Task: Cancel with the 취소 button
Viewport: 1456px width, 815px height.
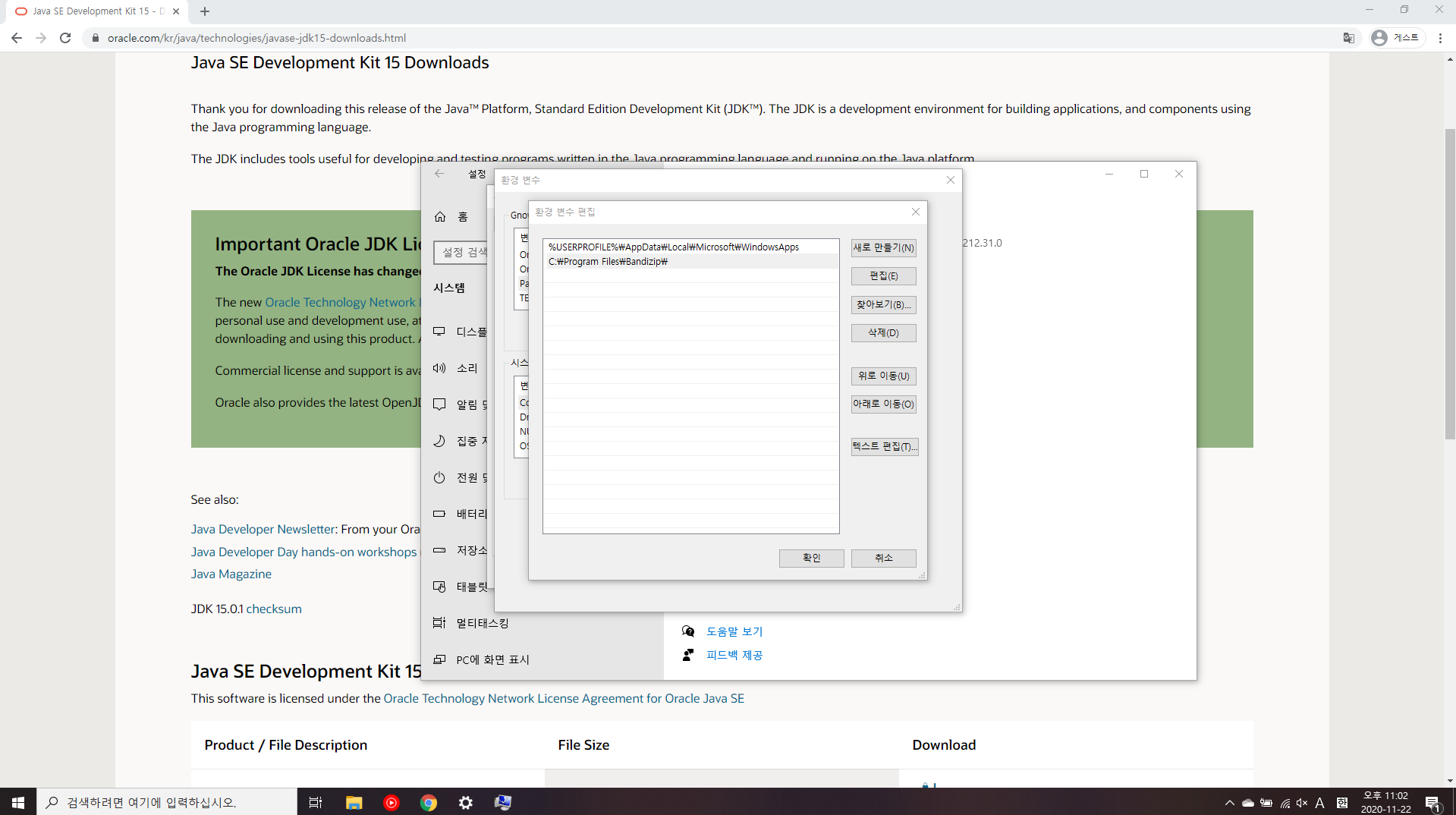Action: (x=883, y=559)
